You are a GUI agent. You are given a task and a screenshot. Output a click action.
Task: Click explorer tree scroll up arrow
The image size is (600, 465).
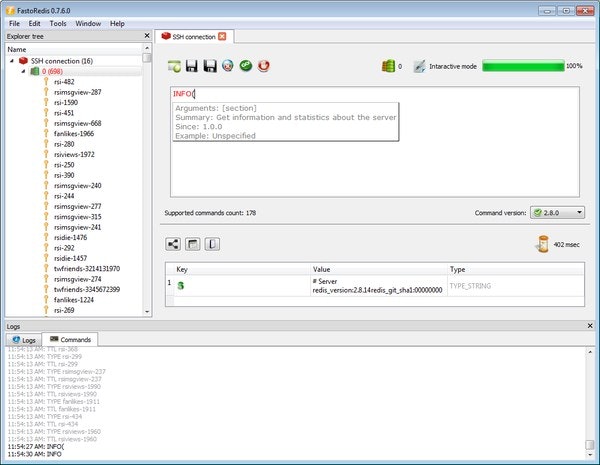pyautogui.click(x=147, y=48)
